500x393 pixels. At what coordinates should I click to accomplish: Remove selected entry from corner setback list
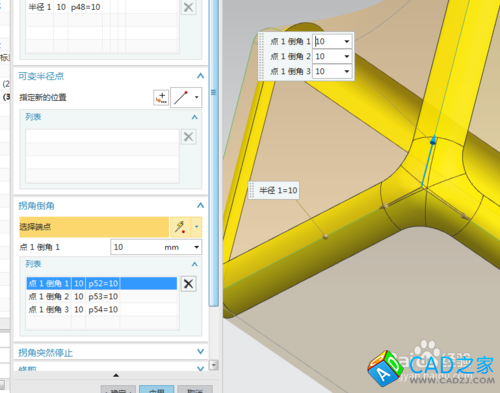click(x=188, y=284)
